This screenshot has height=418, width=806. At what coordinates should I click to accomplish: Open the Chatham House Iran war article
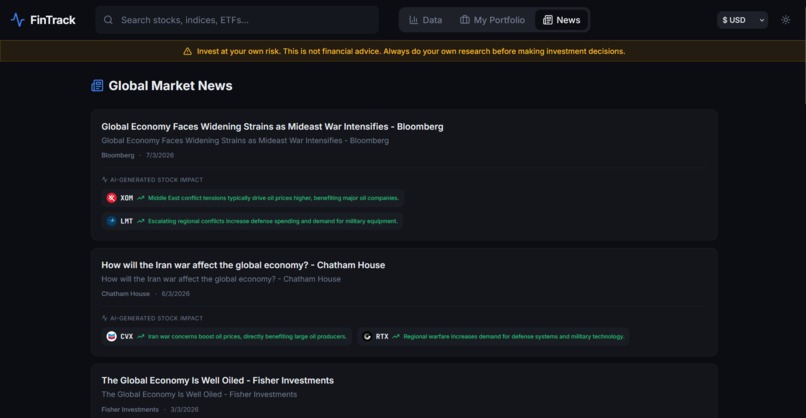[243, 265]
